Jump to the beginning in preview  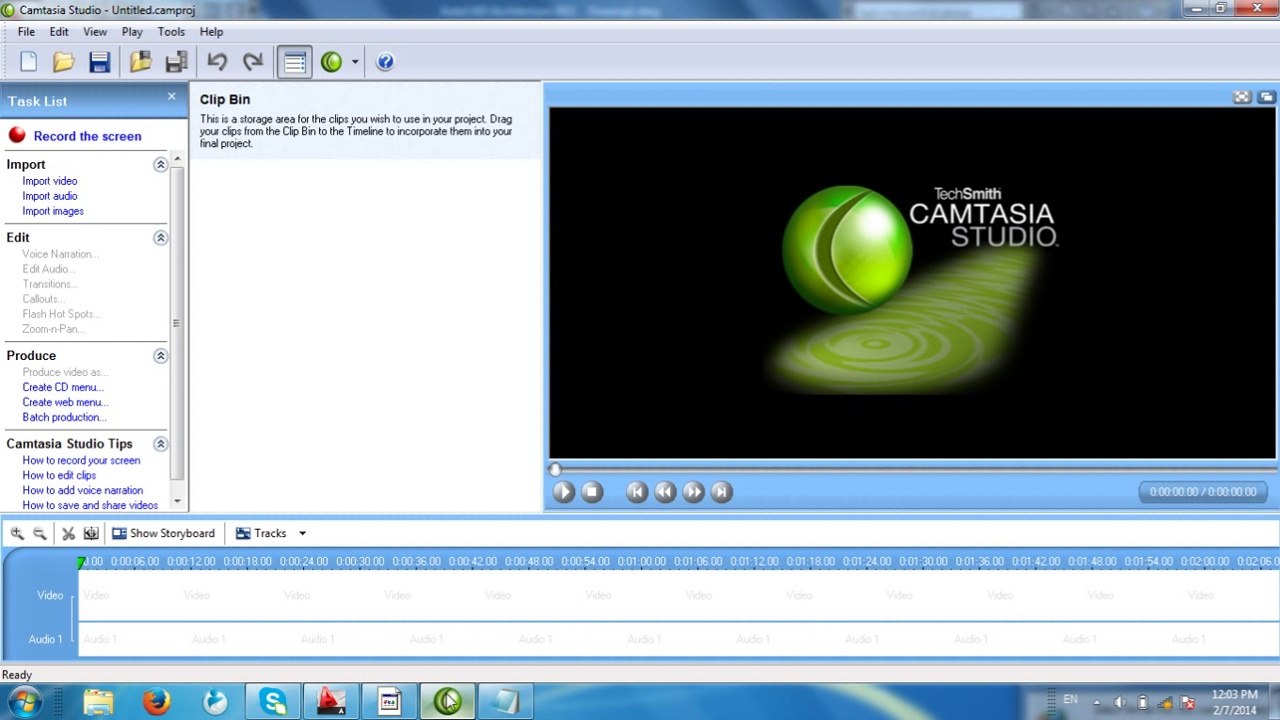tap(637, 491)
